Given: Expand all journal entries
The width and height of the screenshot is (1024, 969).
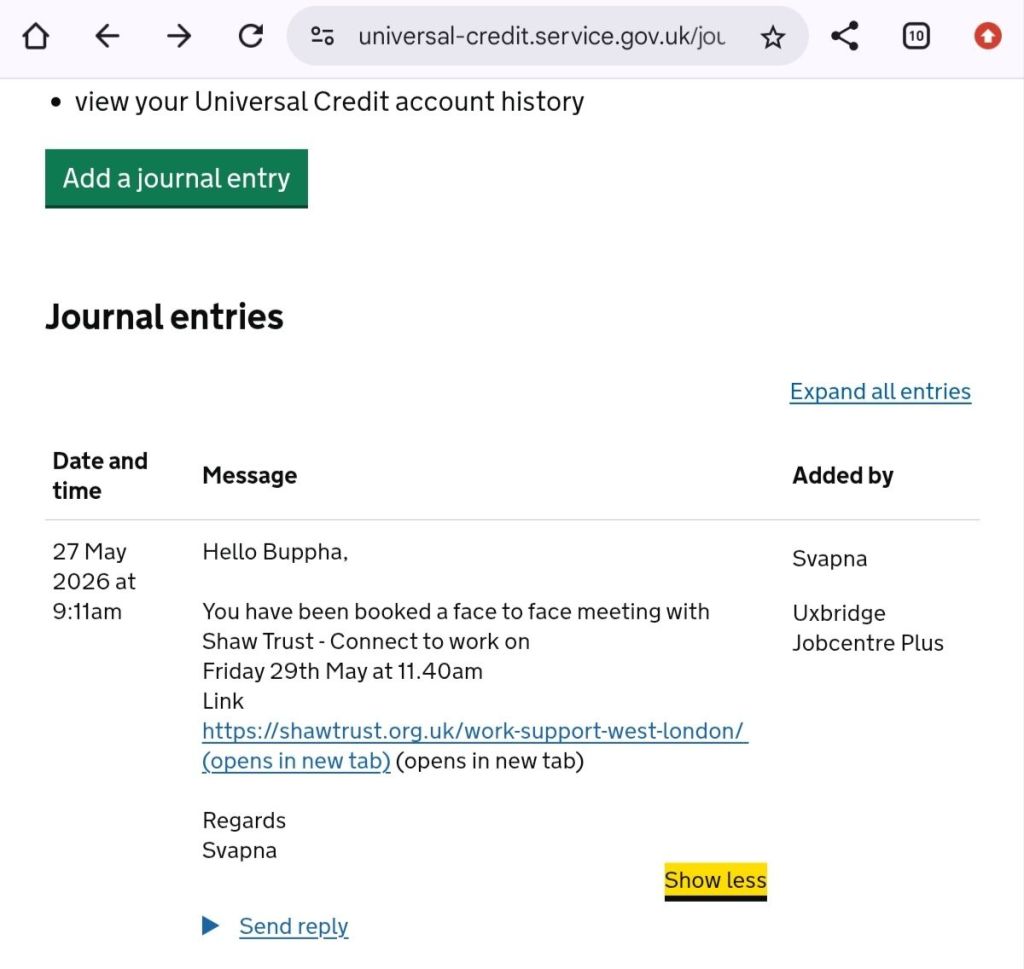Looking at the screenshot, I should [x=880, y=391].
